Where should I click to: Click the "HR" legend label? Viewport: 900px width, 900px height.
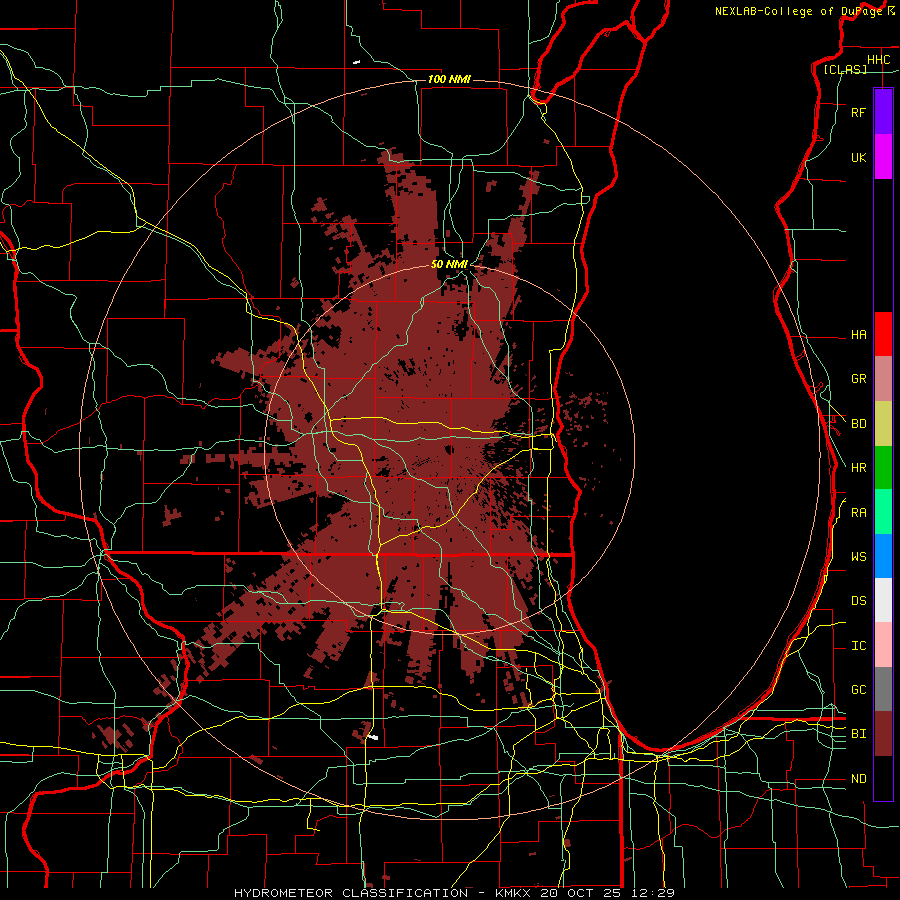(858, 468)
